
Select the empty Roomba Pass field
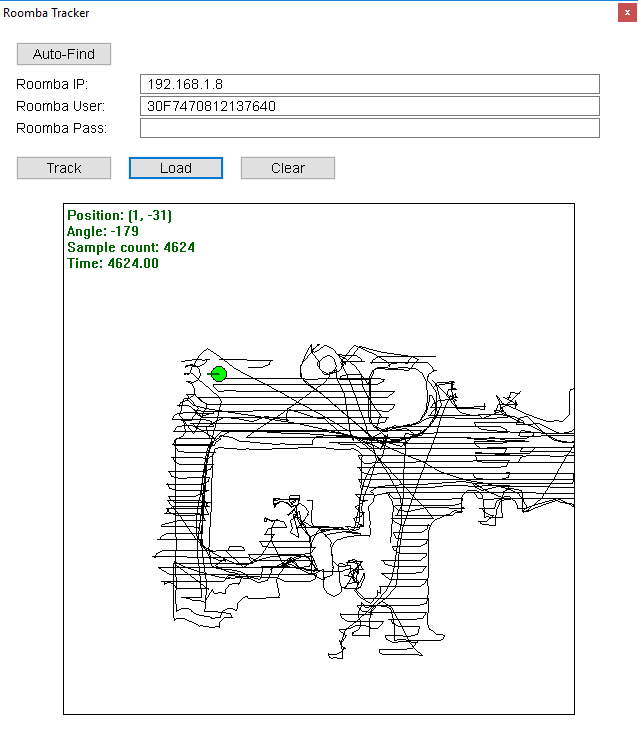[369, 128]
